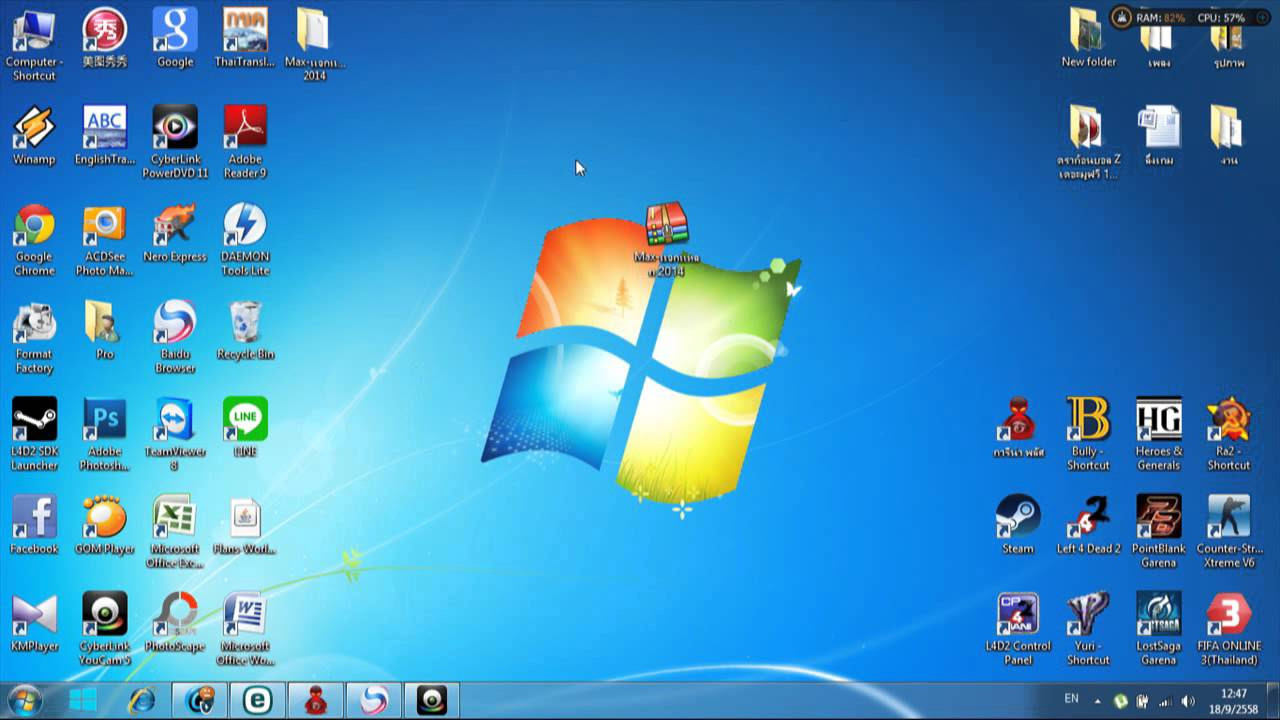The height and width of the screenshot is (720, 1280).
Task: Click the Windows 8 tile icon on taskbar
Action: (x=83, y=700)
